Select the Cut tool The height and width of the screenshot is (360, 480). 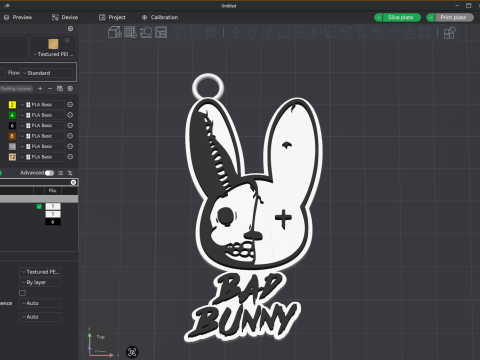point(299,33)
